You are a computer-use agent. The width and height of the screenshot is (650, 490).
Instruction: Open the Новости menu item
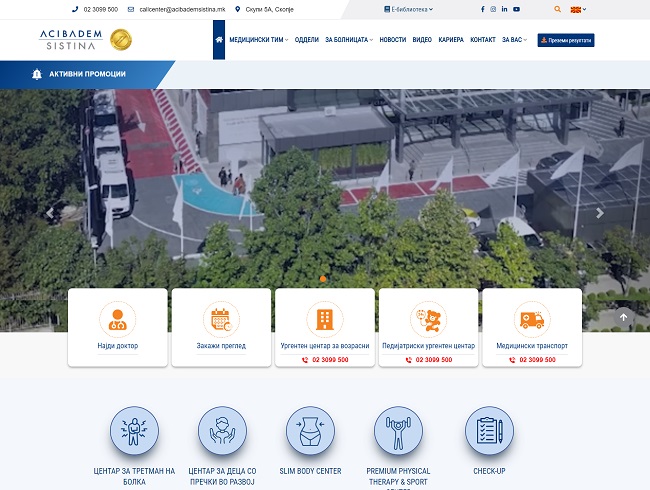click(x=393, y=40)
